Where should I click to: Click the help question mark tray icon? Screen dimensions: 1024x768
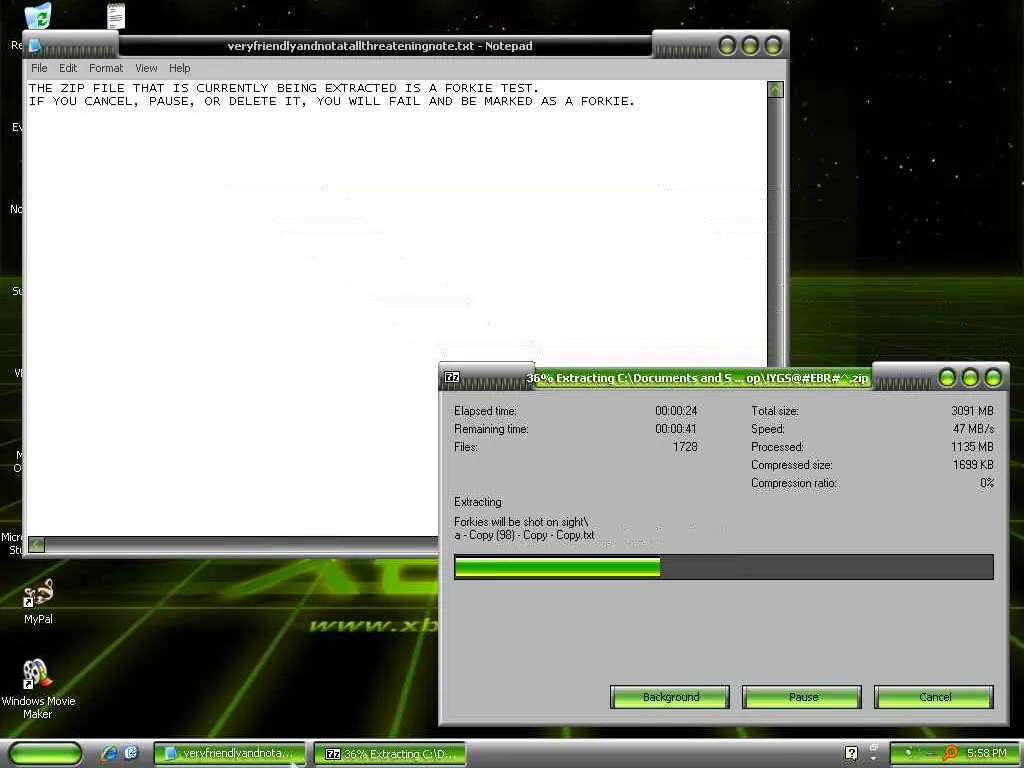pos(851,753)
